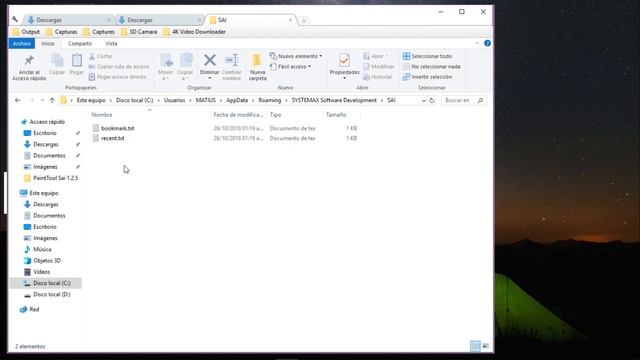Click the Pegar clipboard icon
The width and height of the screenshot is (640, 360).
pos(77,61)
